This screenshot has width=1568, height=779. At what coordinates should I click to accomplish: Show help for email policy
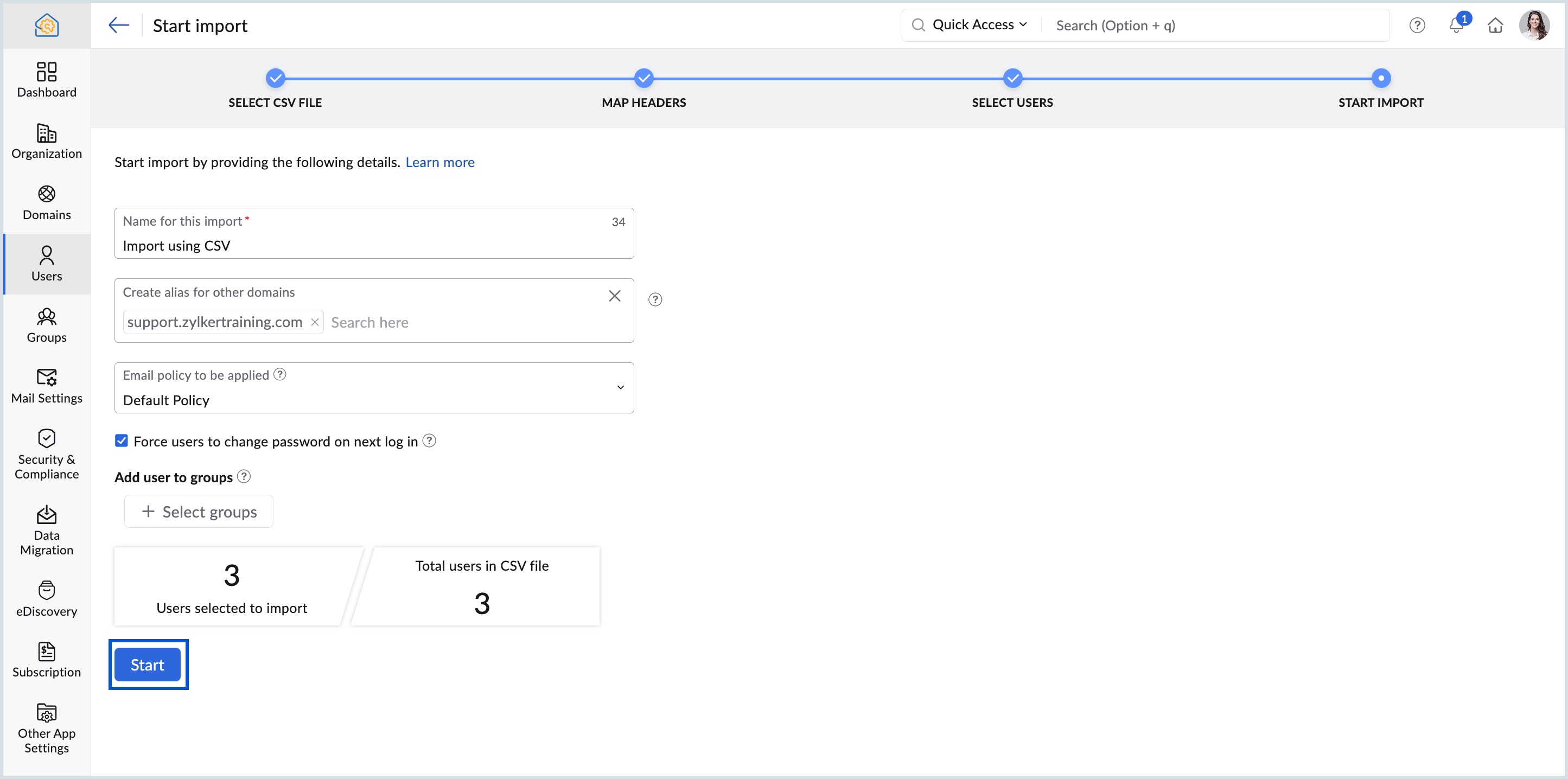point(279,374)
